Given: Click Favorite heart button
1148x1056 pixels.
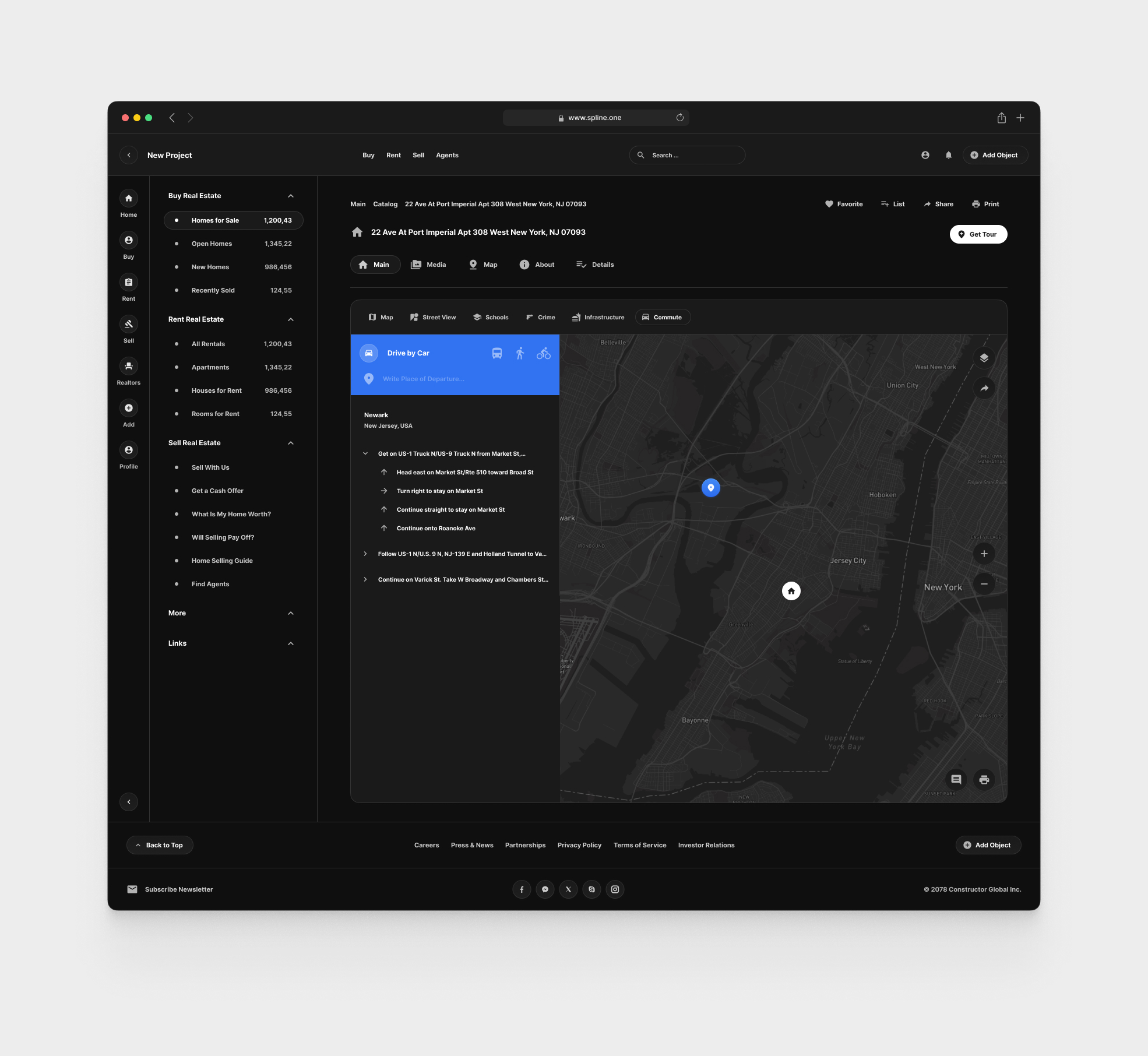Looking at the screenshot, I should coord(844,204).
